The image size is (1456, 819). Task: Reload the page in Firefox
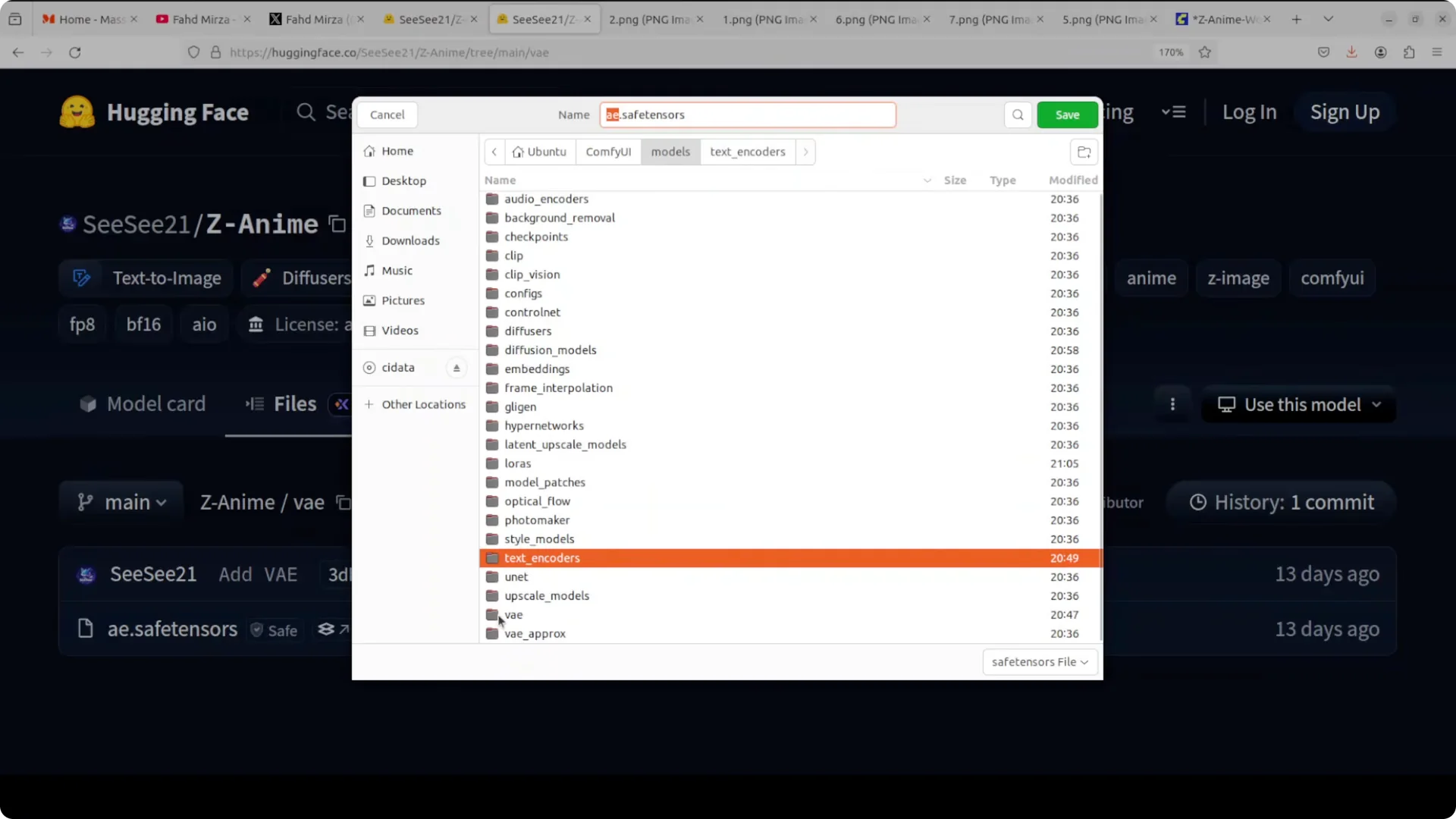pyautogui.click(x=74, y=52)
